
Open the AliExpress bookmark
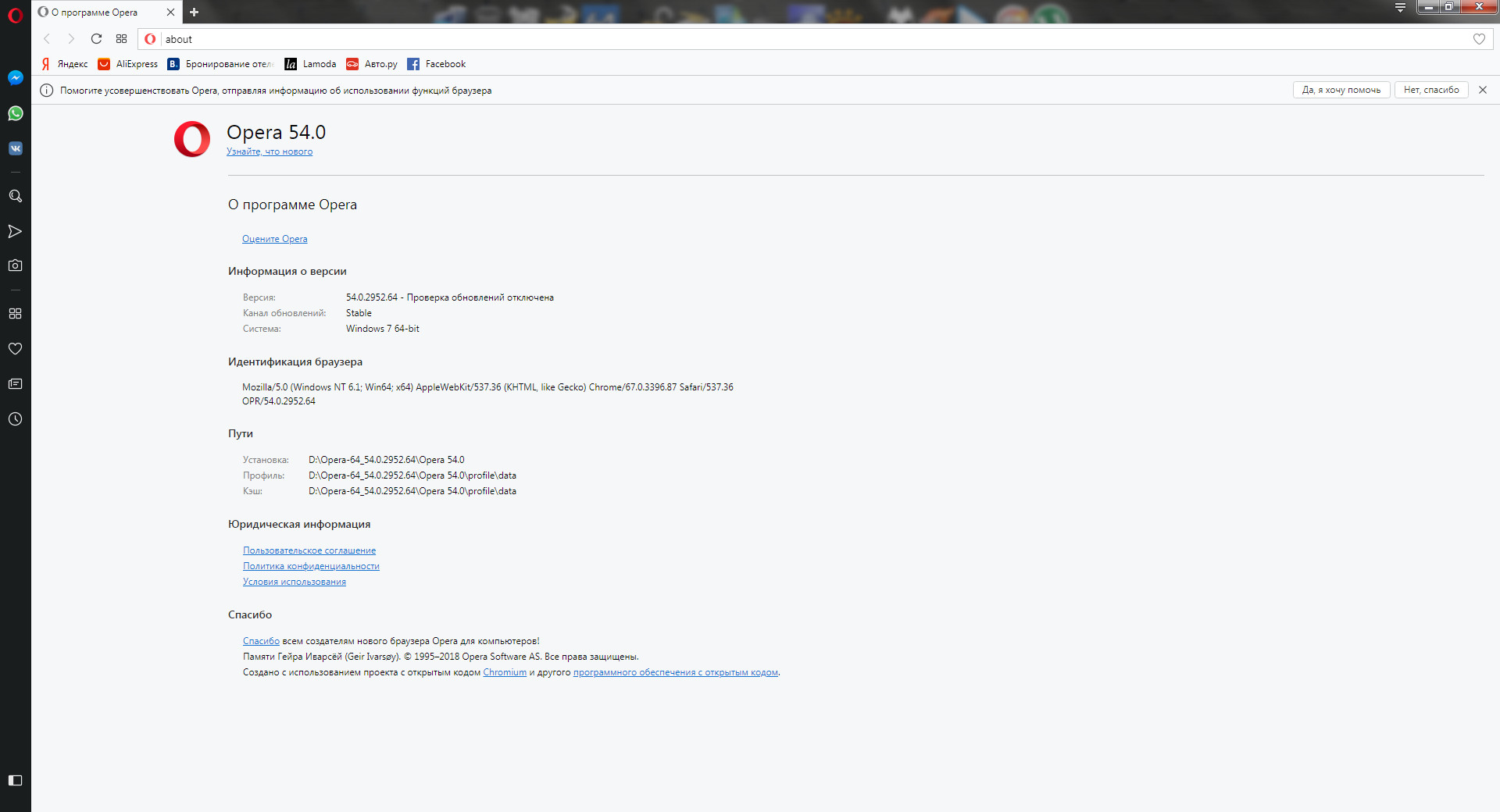coord(128,64)
